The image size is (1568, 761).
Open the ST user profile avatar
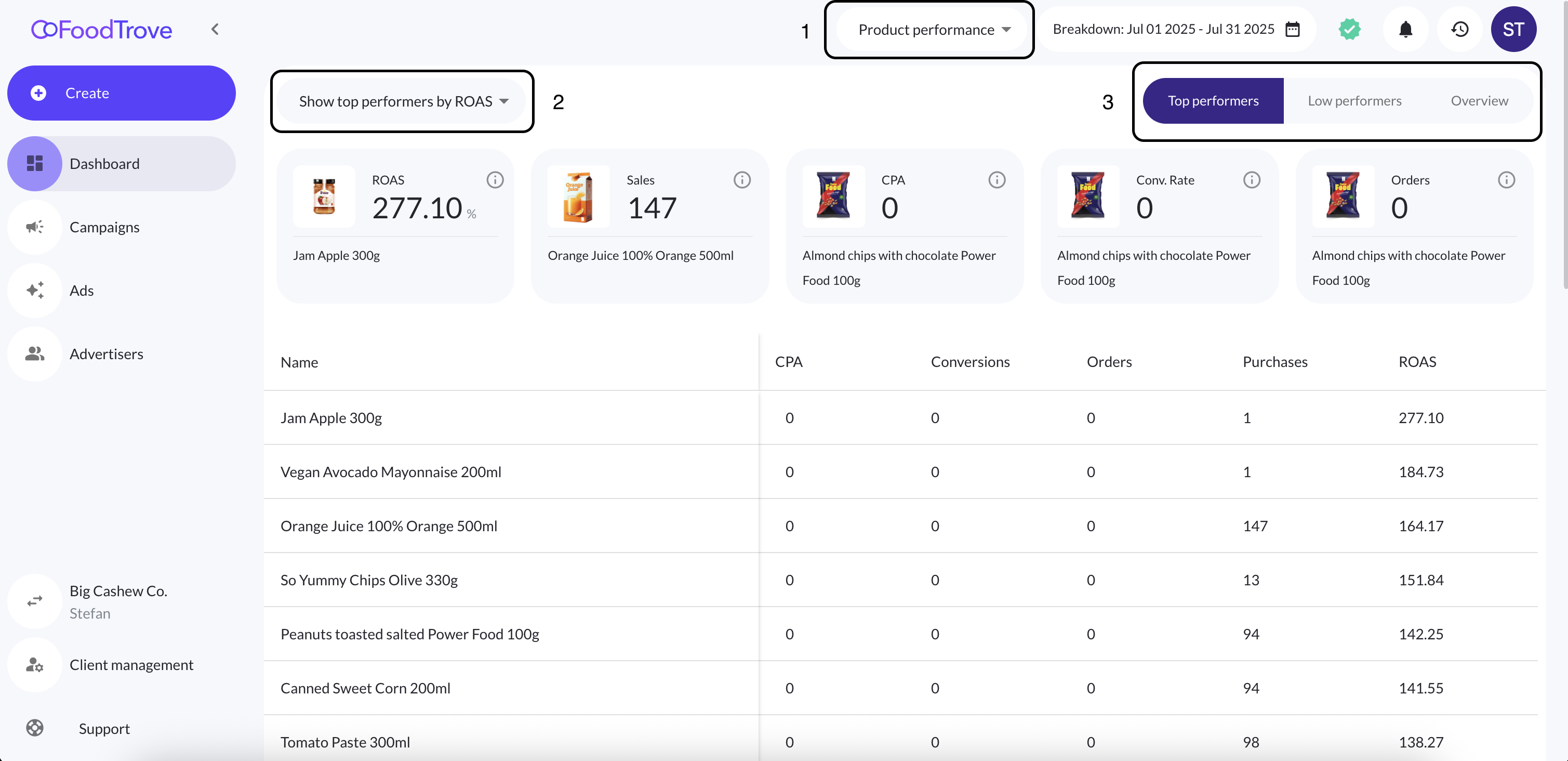[1514, 29]
